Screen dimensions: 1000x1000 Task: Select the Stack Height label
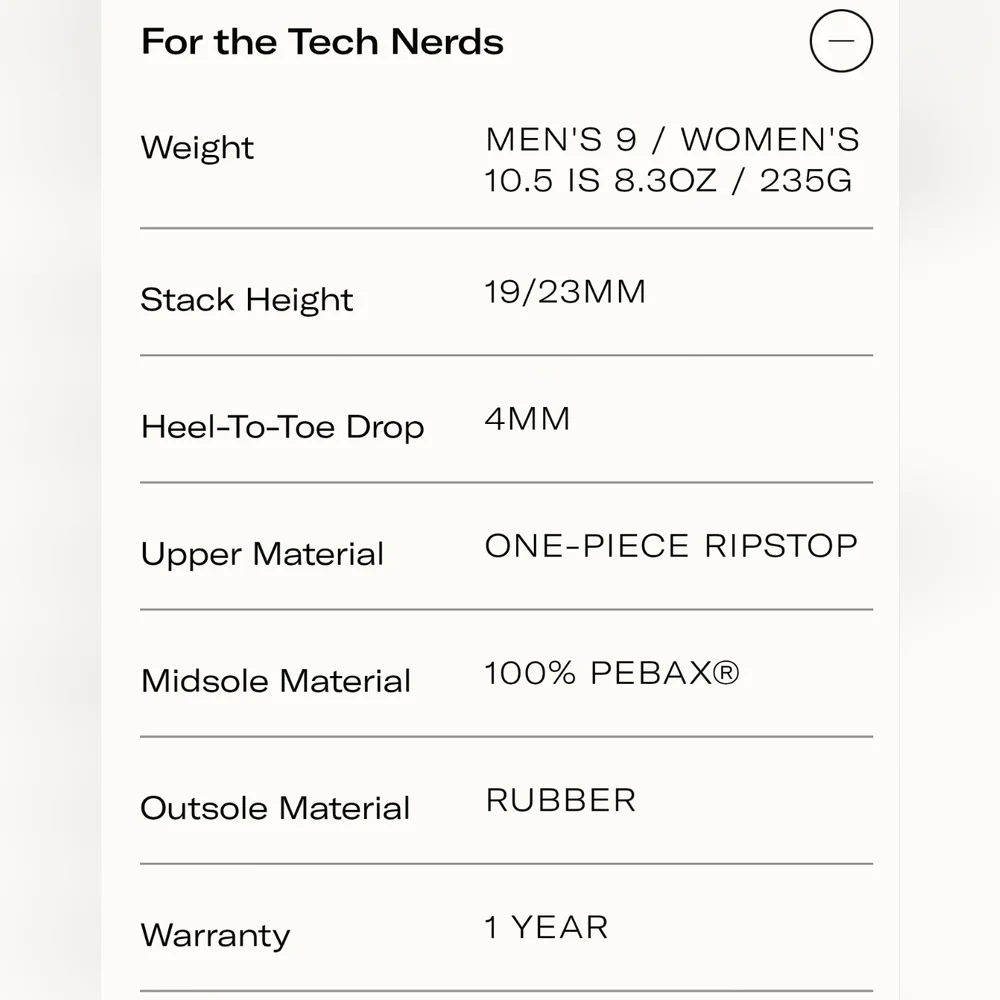point(247,300)
